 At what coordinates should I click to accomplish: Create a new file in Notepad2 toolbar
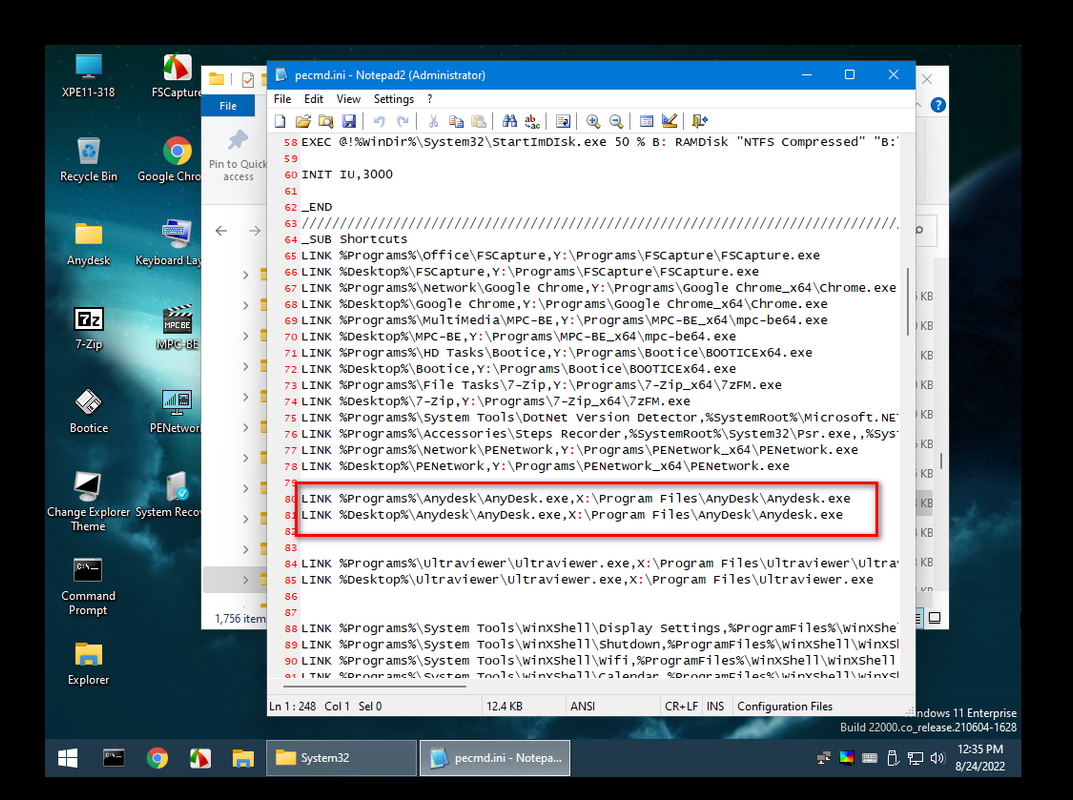[281, 121]
